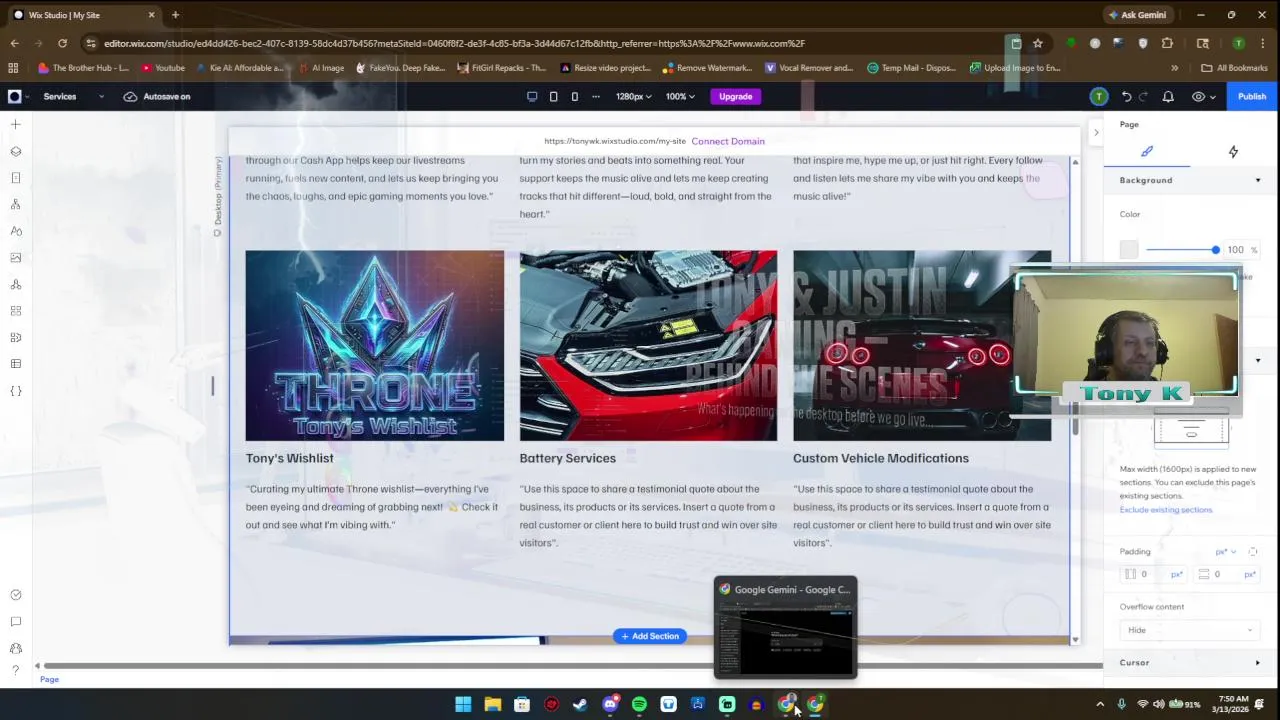Open the All Bookmarks folder
This screenshot has width=1280, height=720.
[x=1234, y=68]
